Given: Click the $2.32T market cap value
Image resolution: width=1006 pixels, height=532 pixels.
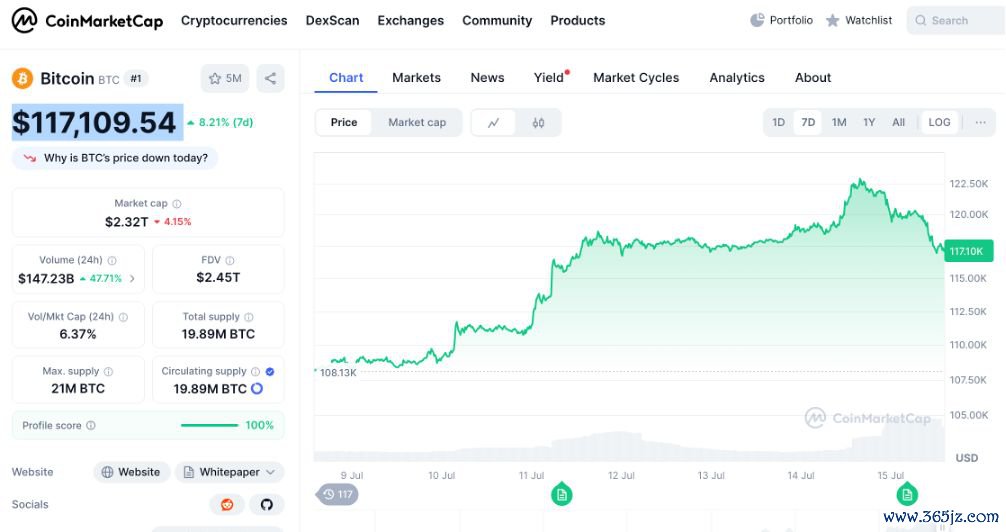Looking at the screenshot, I should 126,222.
